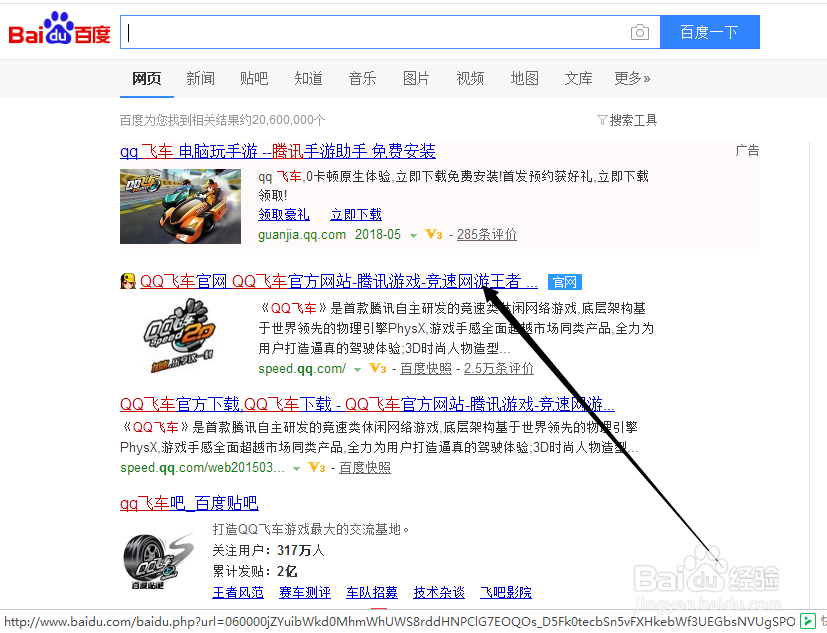Click the 官网 badge
Image resolution: width=827 pixels, height=633 pixels.
point(565,282)
